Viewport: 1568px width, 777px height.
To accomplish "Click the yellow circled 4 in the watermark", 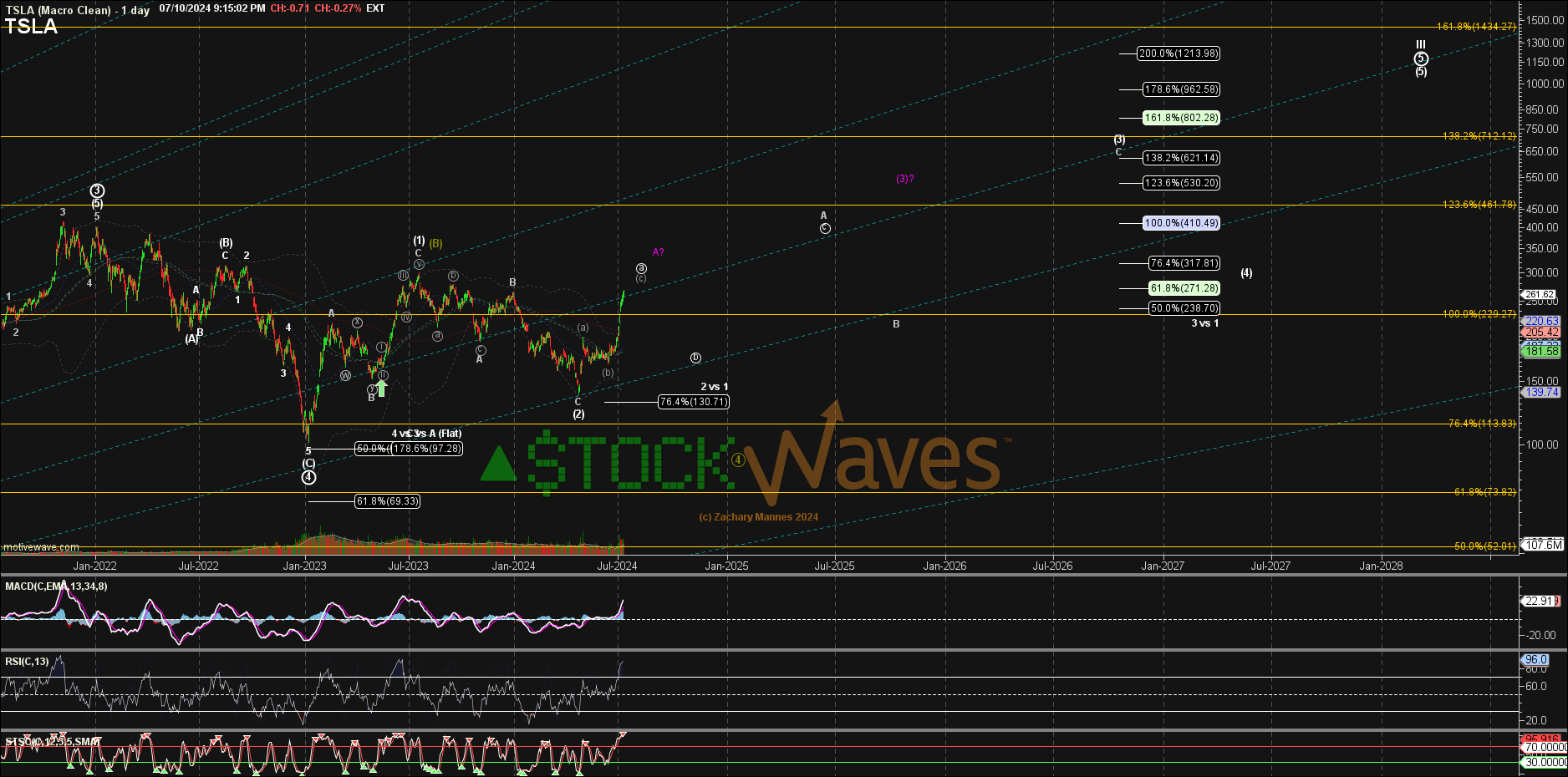I will [738, 460].
